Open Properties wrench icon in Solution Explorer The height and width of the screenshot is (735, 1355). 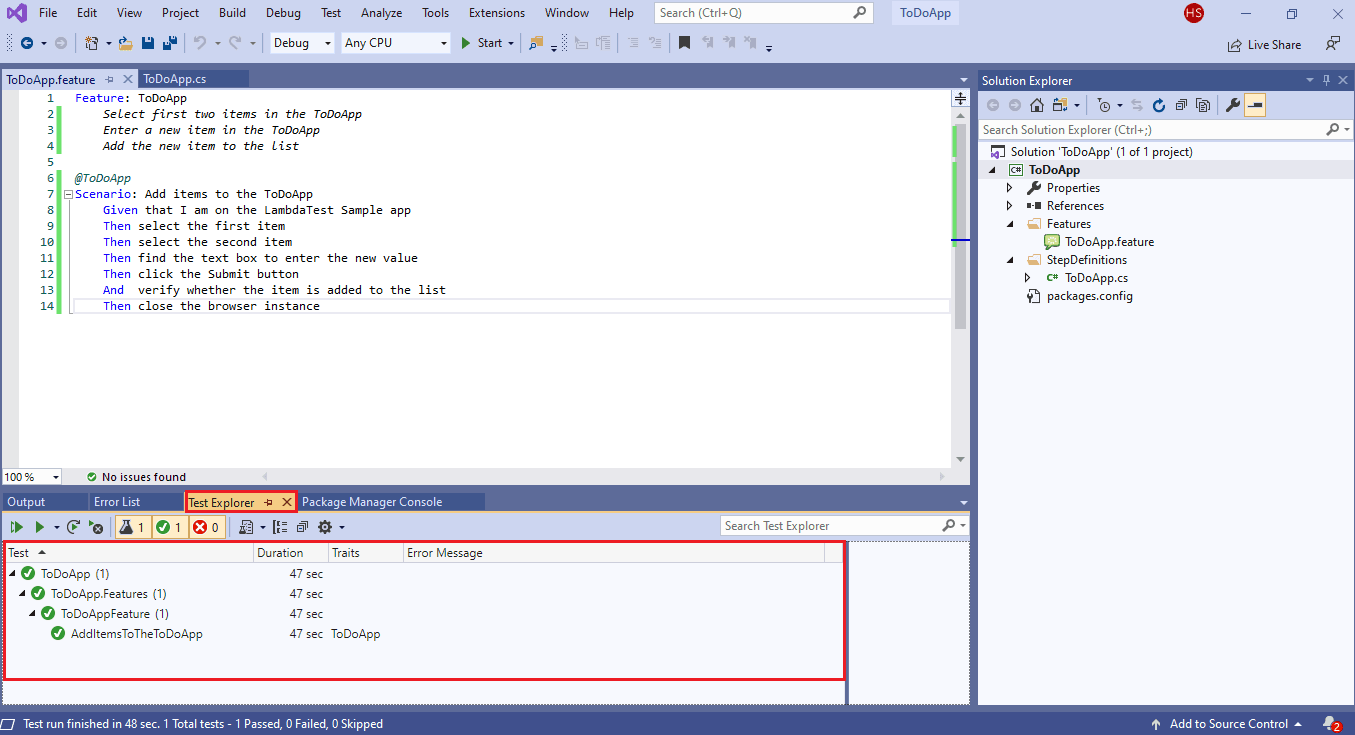pos(1232,105)
